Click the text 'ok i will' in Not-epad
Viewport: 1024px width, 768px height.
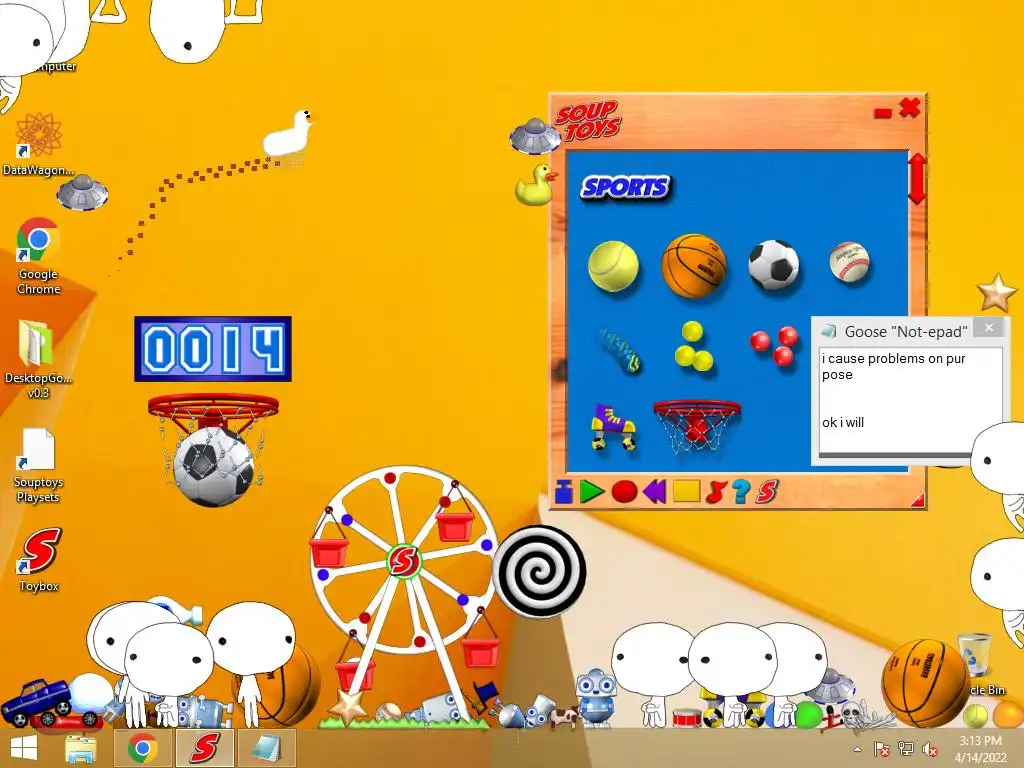pyautogui.click(x=842, y=423)
